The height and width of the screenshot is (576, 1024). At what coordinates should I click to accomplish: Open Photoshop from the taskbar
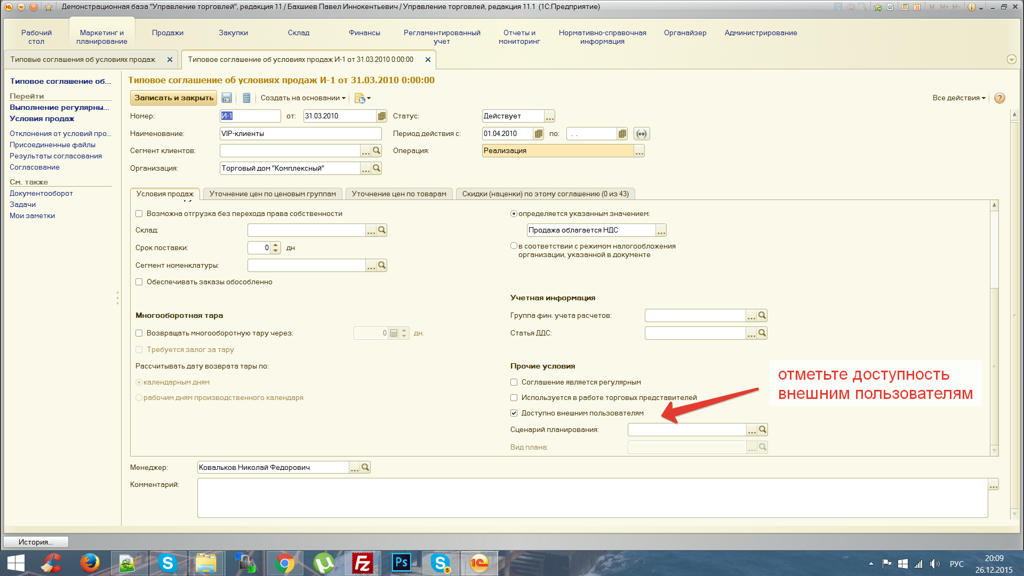[401, 562]
